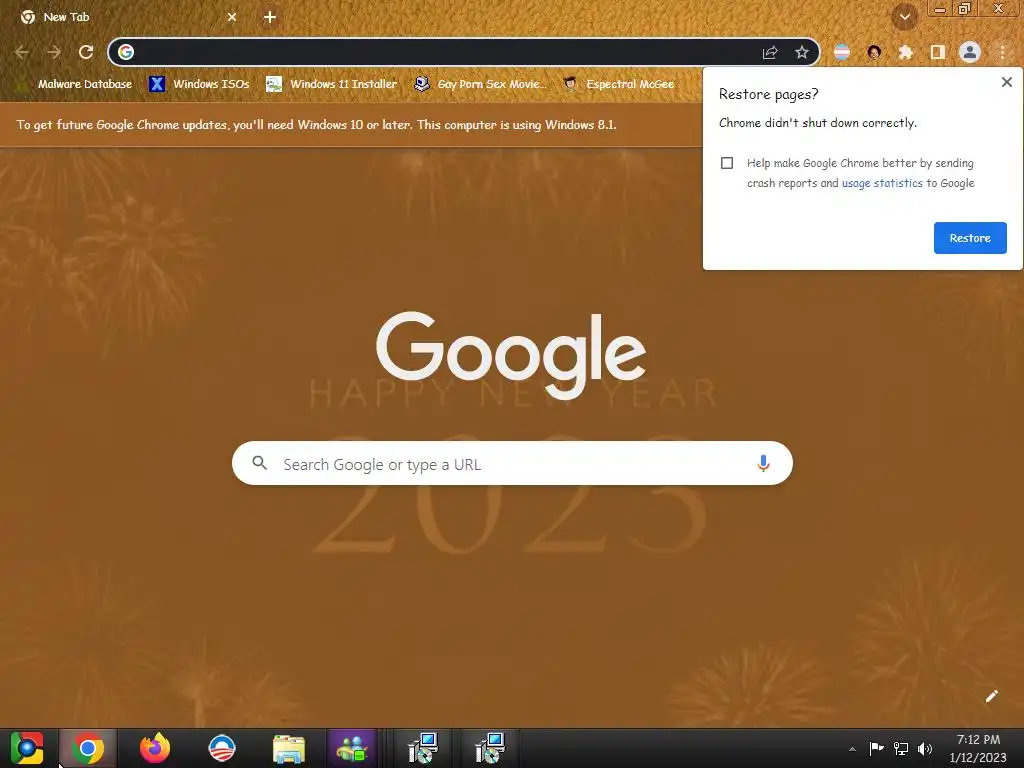
Task: Open the Start button on the taskbar
Action: point(27,748)
